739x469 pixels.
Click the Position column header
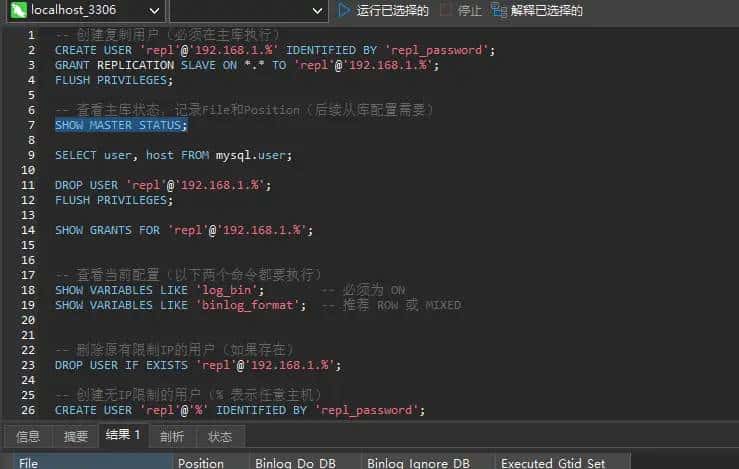pos(211,462)
